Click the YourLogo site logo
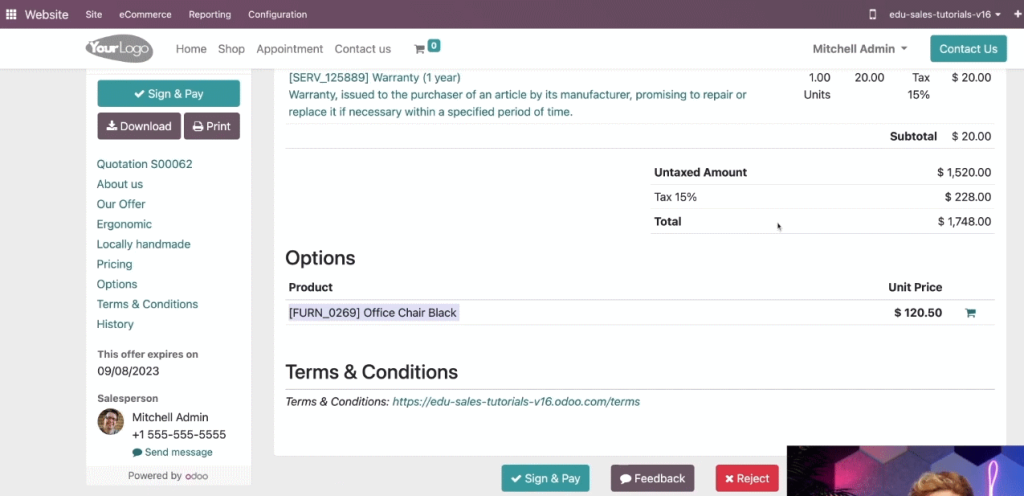This screenshot has height=496, width=1024. click(119, 48)
